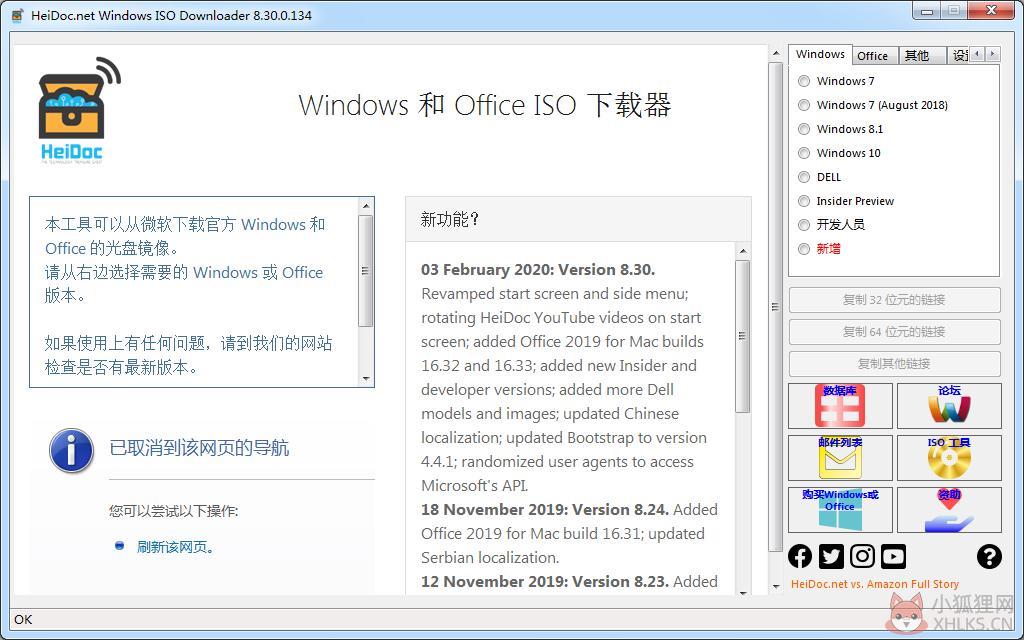
Task: Select the 开发人员 radio button
Action: coord(804,225)
